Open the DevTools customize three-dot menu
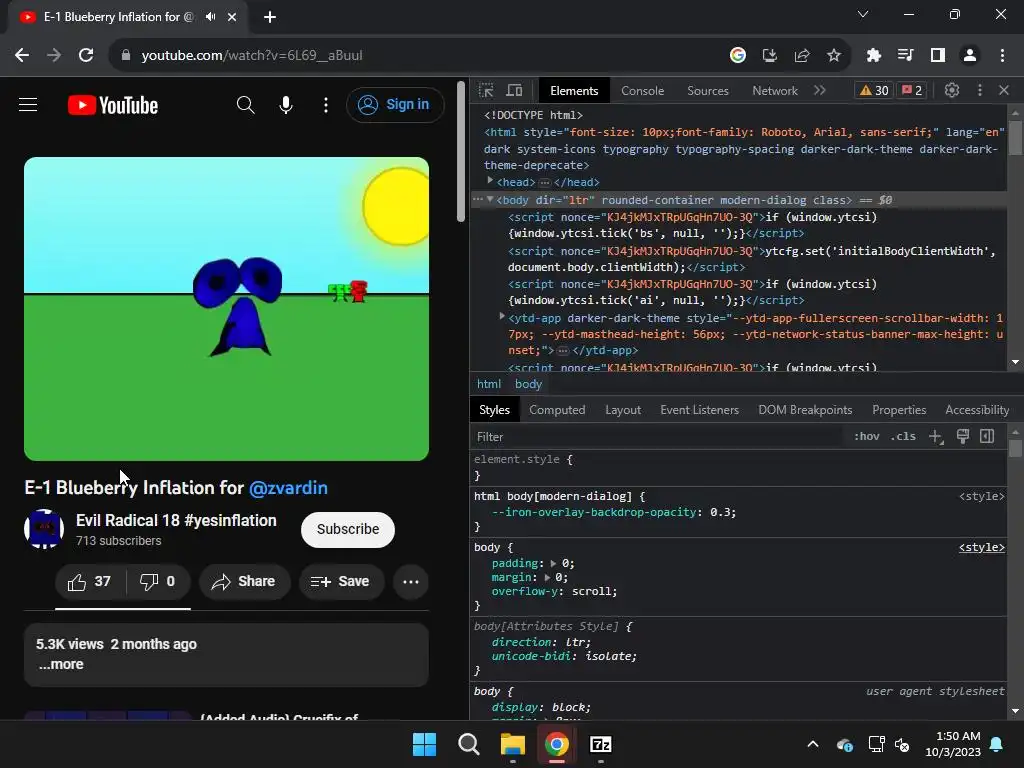The image size is (1024, 768). tap(980, 90)
